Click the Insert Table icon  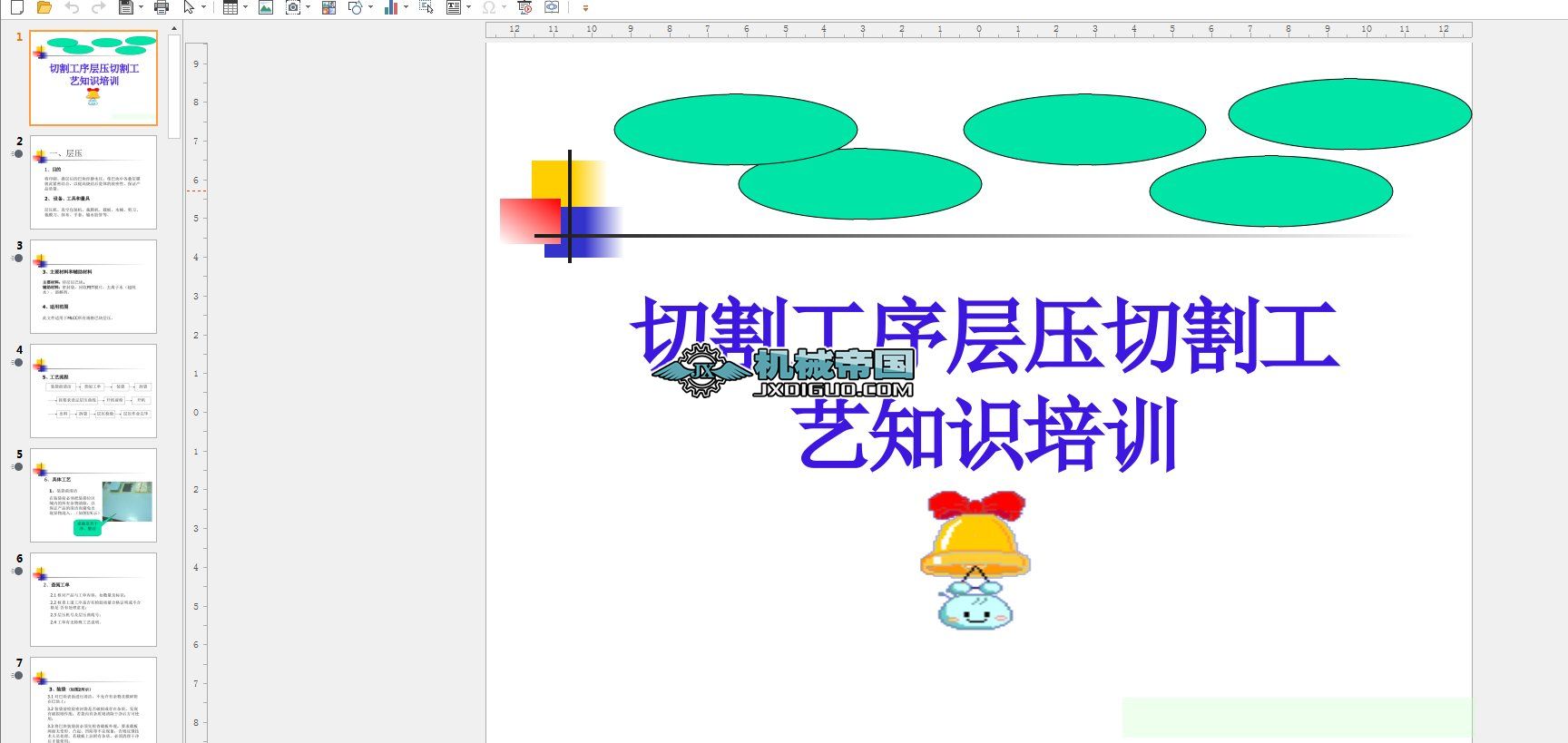230,7
